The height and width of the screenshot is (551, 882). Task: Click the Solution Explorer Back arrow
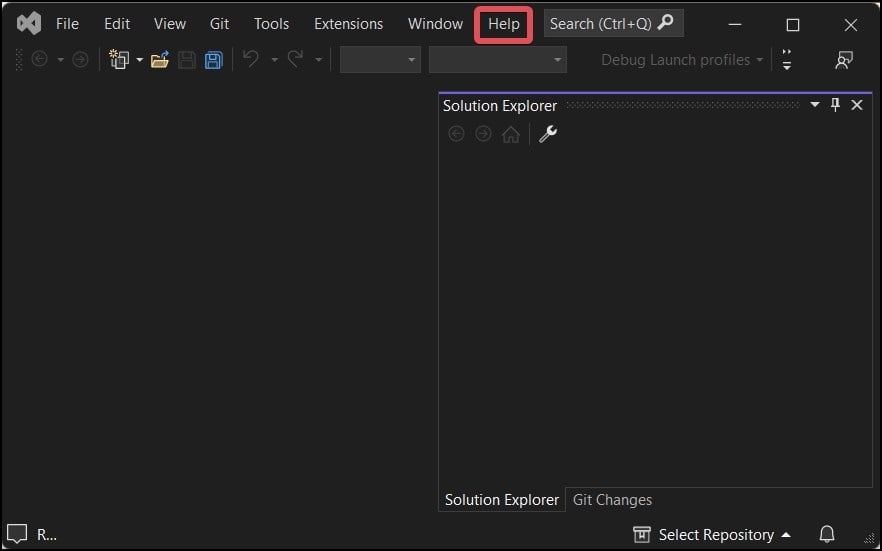pos(456,134)
